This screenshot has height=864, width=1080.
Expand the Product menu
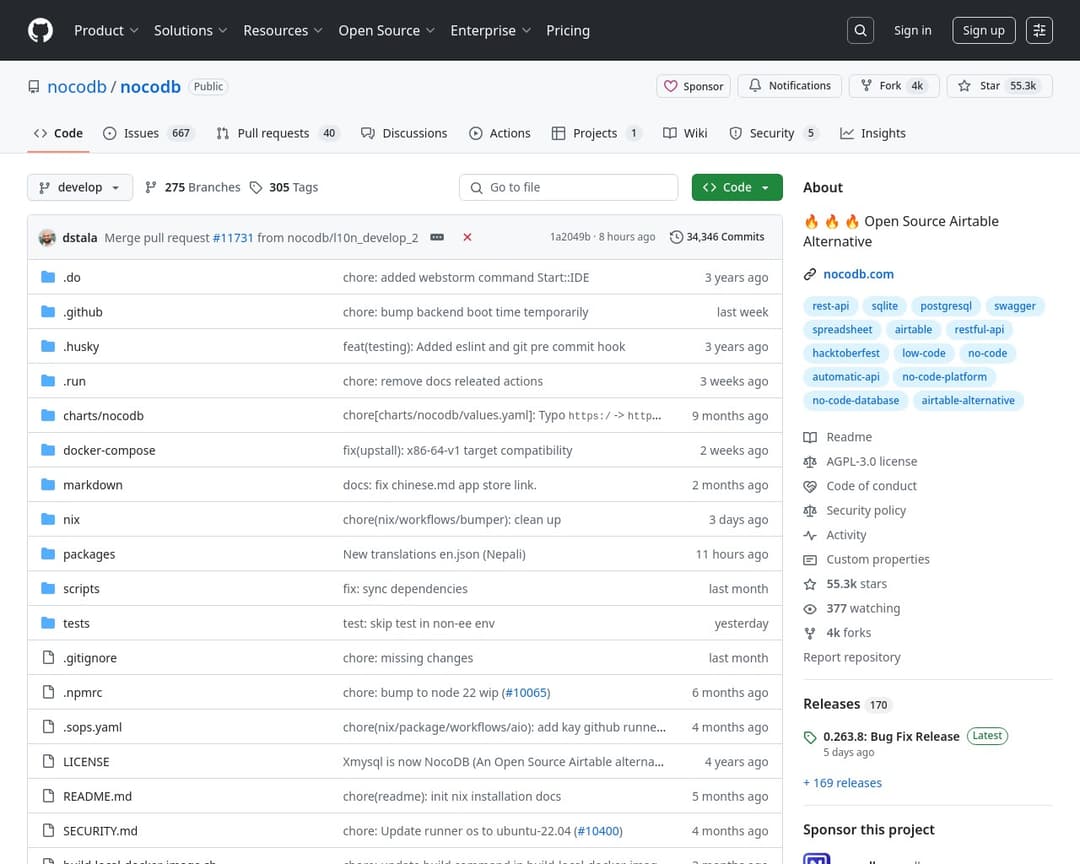[106, 30]
